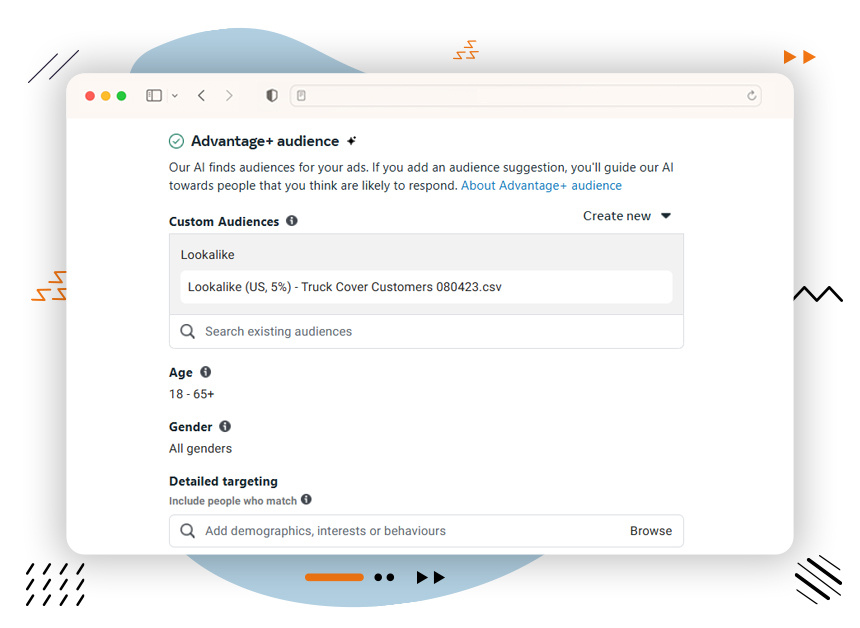The height and width of the screenshot is (628, 860).
Task: Select the Lookalike Truck Cover Customers audience
Action: pos(426,287)
